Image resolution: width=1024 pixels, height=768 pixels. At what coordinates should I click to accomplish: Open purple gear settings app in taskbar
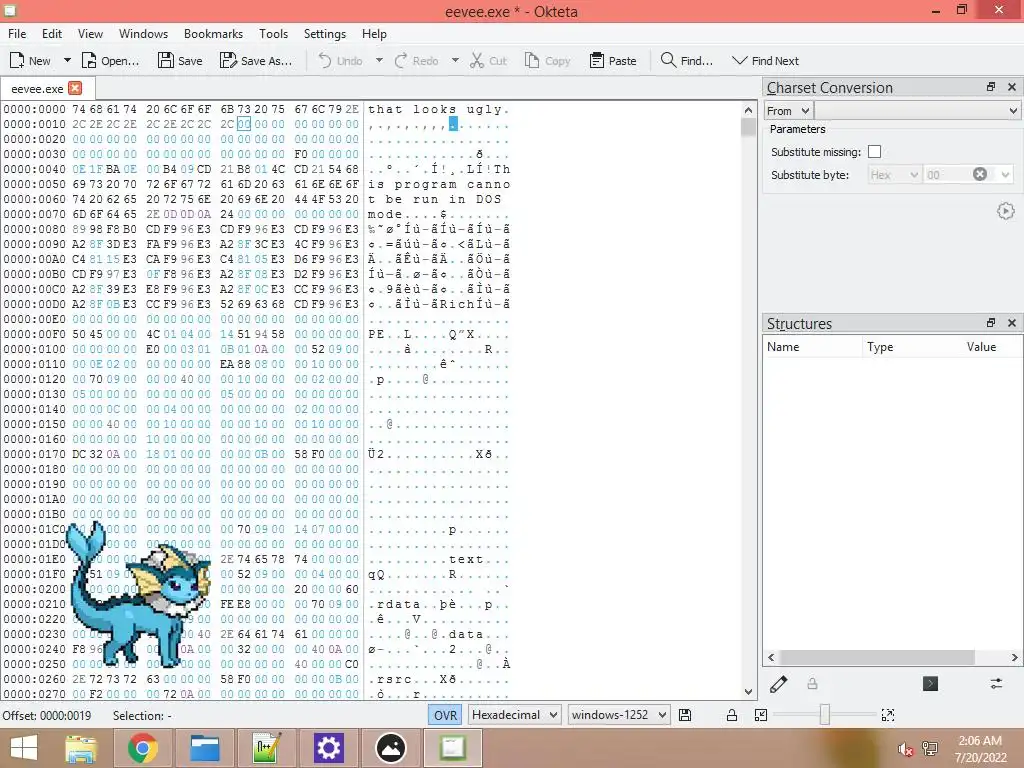(328, 748)
